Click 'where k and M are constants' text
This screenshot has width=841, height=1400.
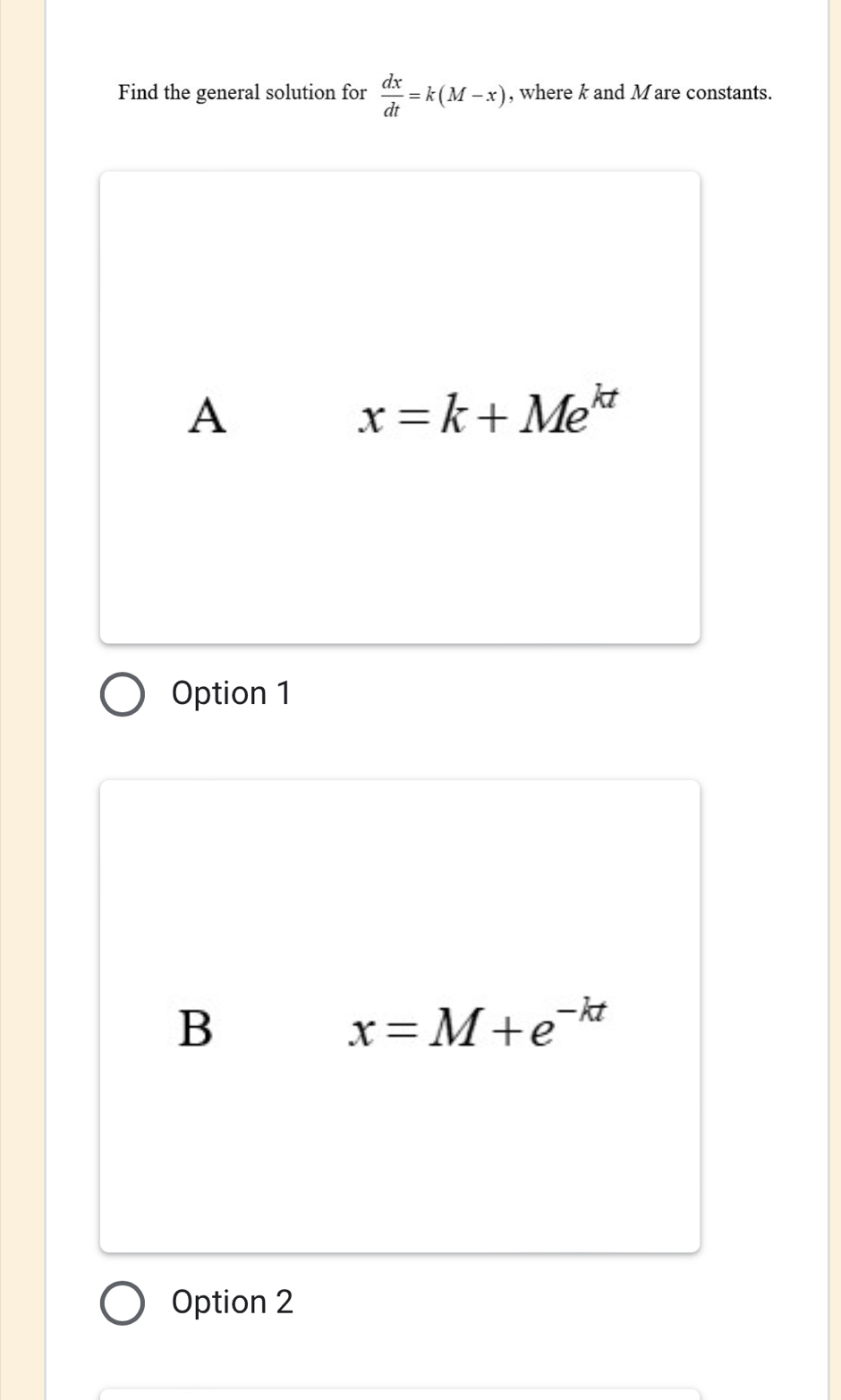pos(644,93)
